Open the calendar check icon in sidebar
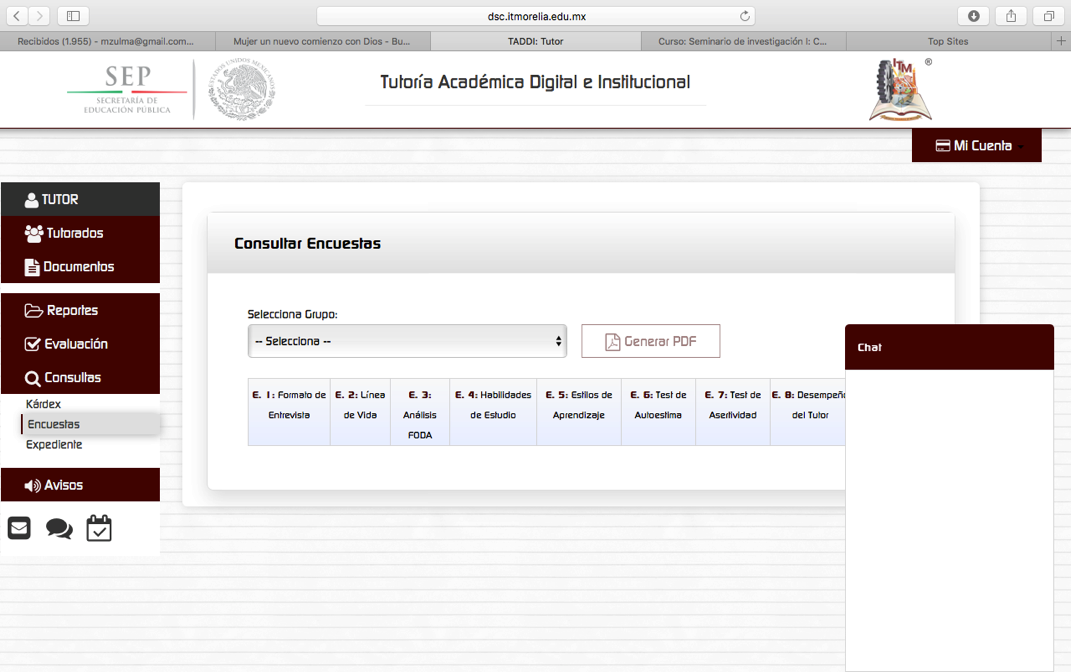Viewport: 1071px width, 672px height. tap(99, 528)
